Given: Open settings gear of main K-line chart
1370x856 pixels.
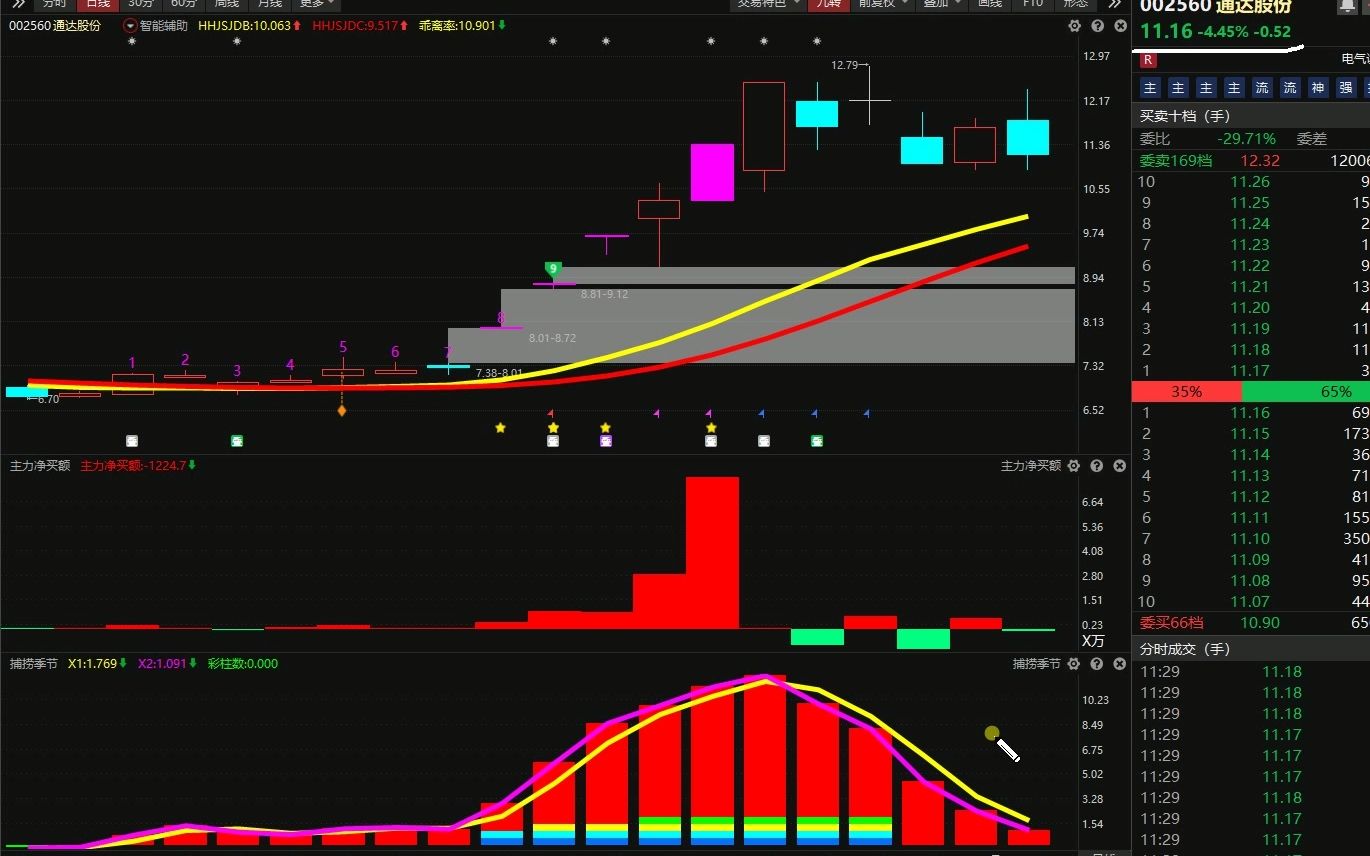Looking at the screenshot, I should click(x=1074, y=26).
